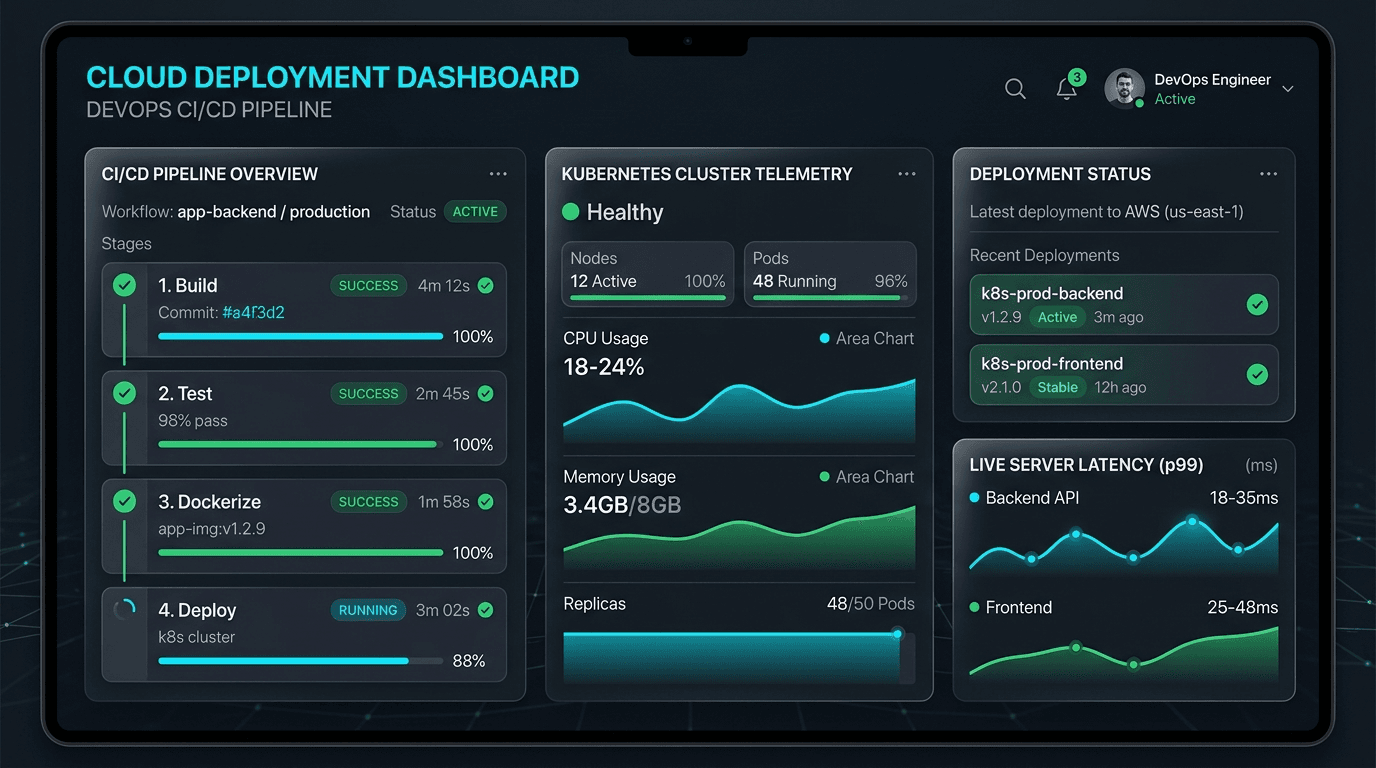The height and width of the screenshot is (768, 1376).
Task: Click check icon beside Dockerize 1m 58s
Action: coord(486,502)
